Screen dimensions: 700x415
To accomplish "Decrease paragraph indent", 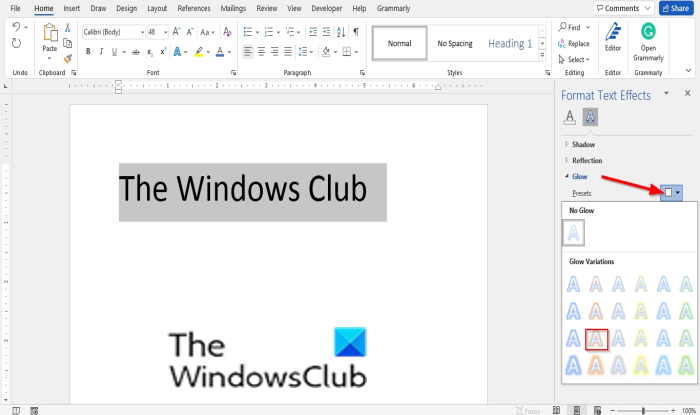I will pyautogui.click(x=313, y=32).
